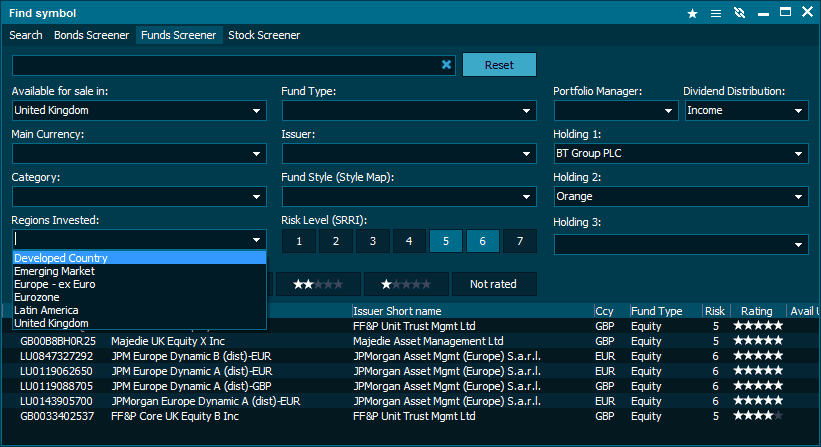Toggle risk level 5 filter
The image size is (821, 447).
(x=446, y=241)
